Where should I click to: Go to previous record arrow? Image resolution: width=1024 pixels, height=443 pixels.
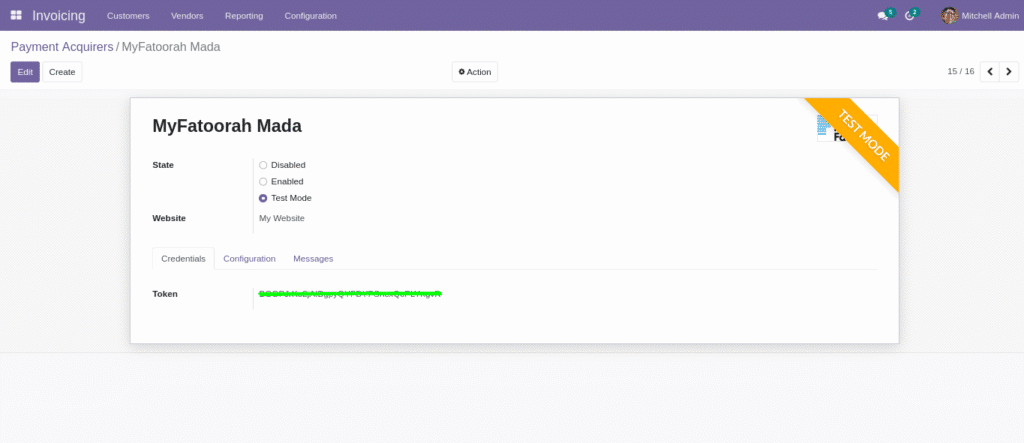989,72
